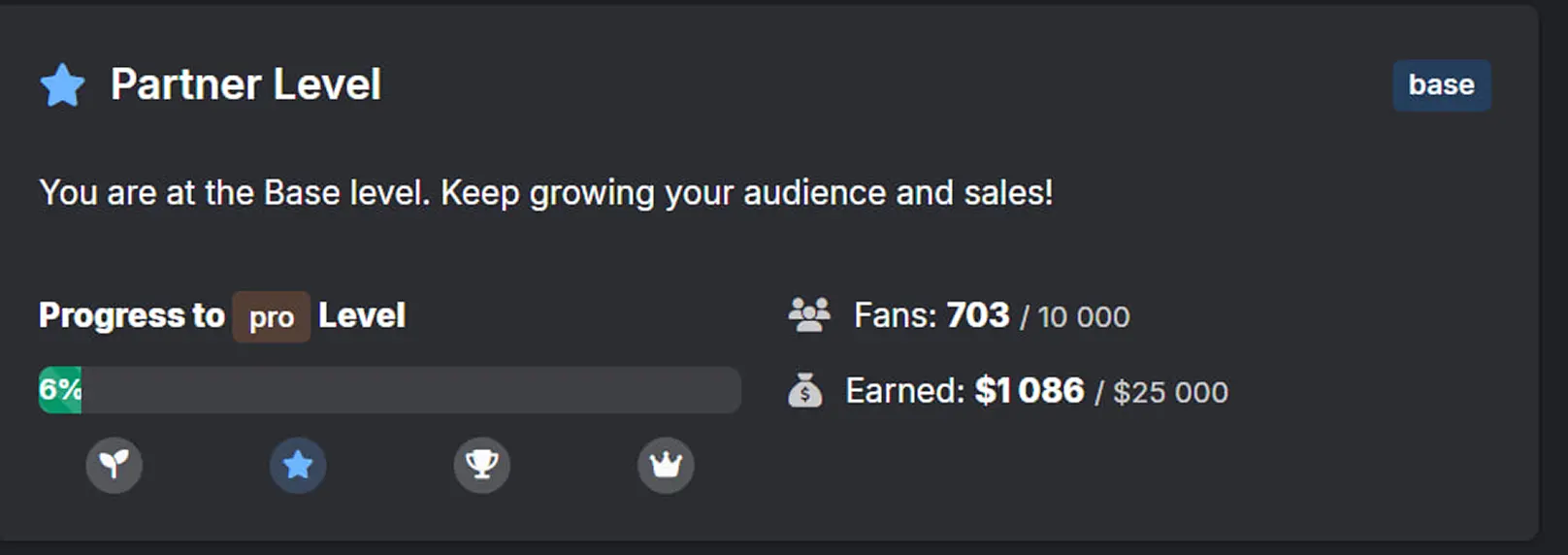The image size is (1568, 555).
Task: Click the 'Progress to' label text
Action: pos(132,316)
